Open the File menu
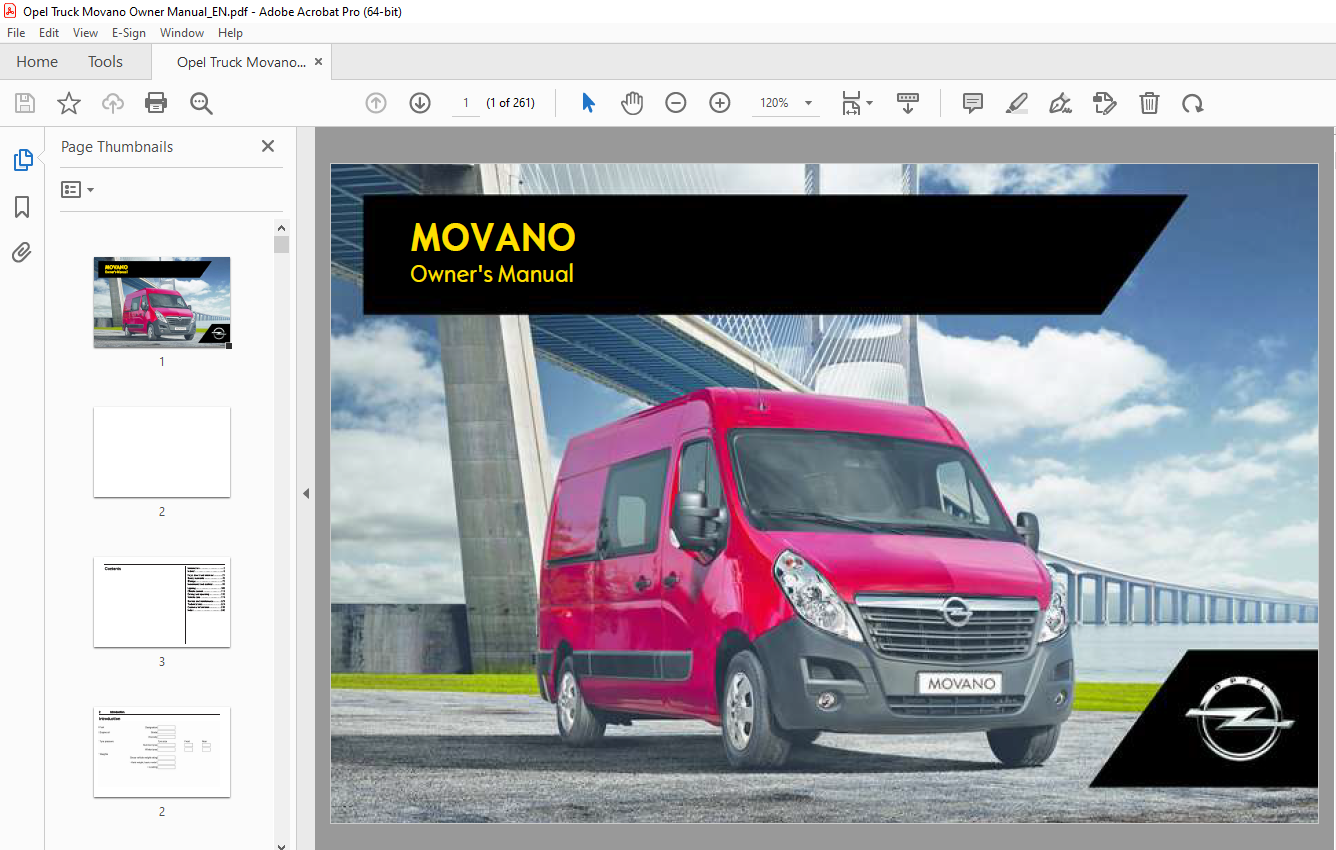 [16, 33]
